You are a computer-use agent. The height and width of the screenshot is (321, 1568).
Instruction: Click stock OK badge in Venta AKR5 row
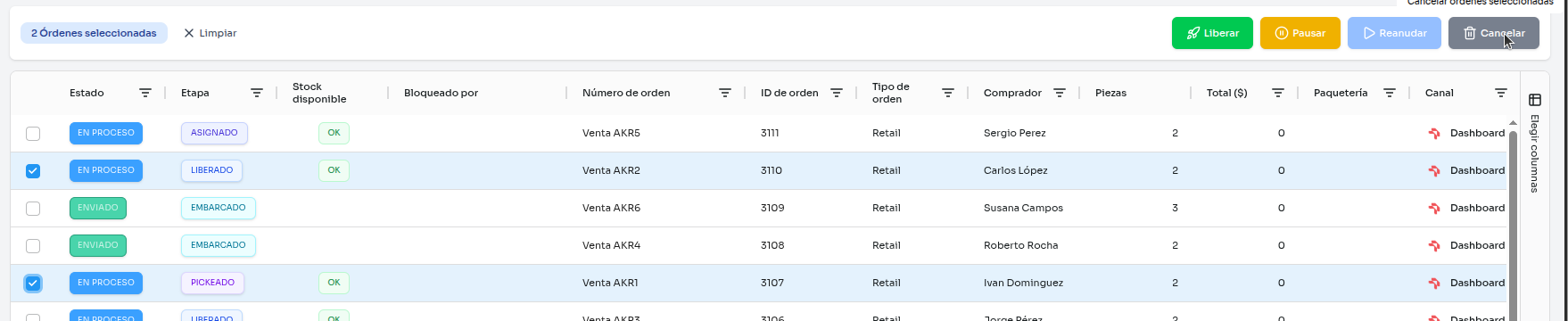(x=334, y=133)
